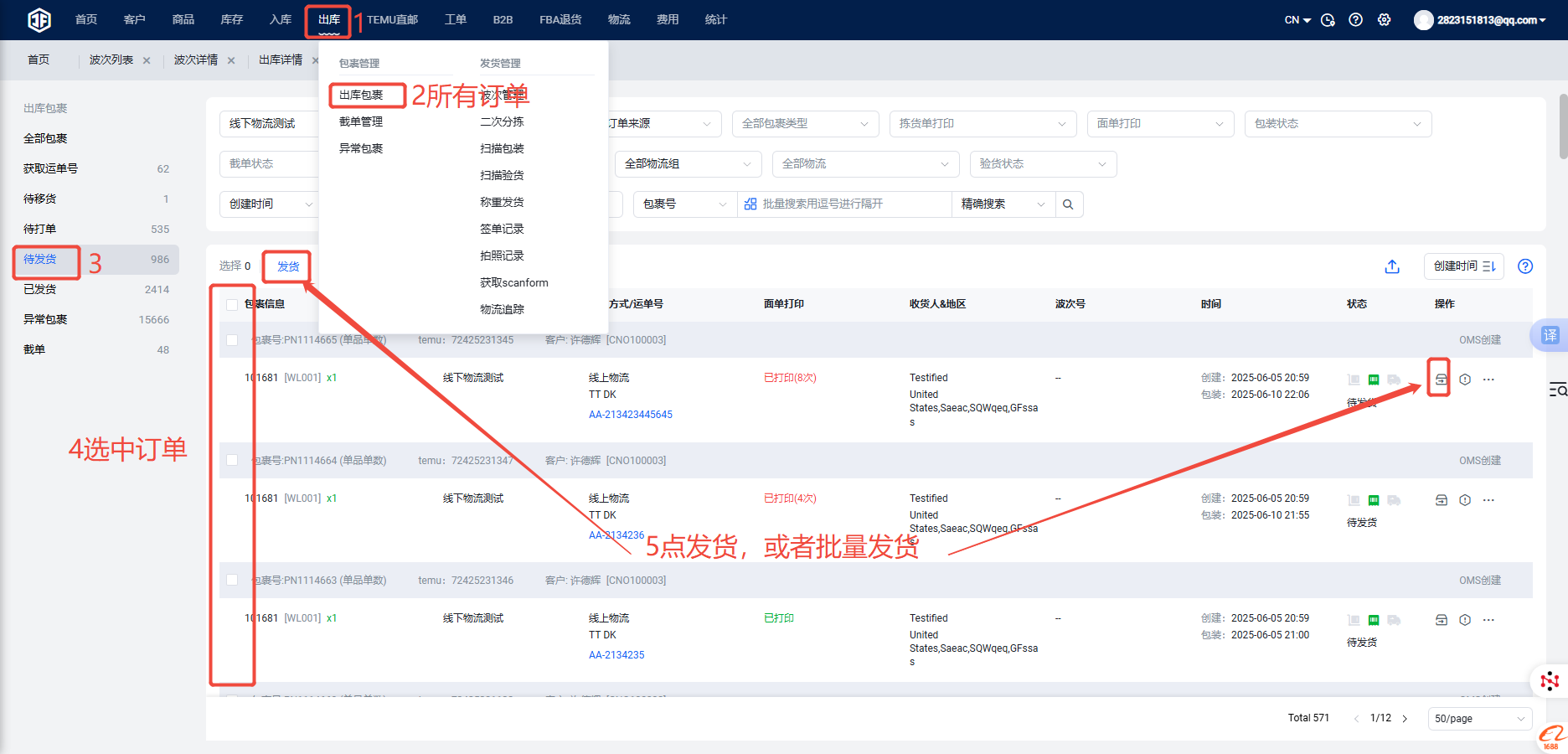Image resolution: width=1568 pixels, height=754 pixels.
Task: Select 已发货 in the left sidebar
Action: point(96,290)
